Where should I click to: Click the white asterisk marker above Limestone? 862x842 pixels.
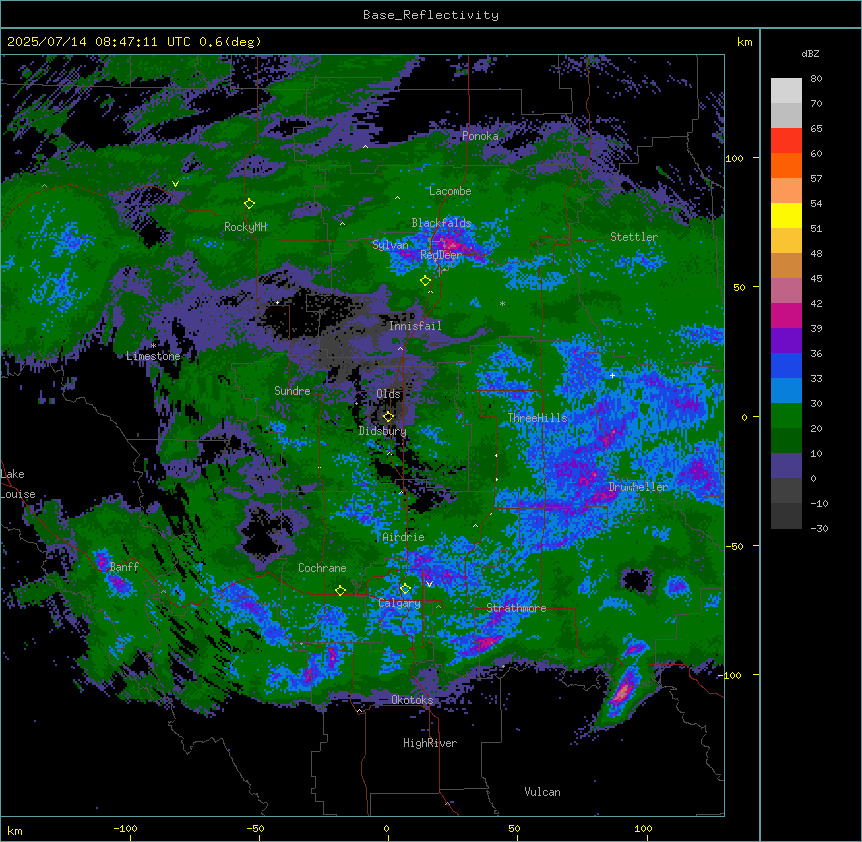[153, 346]
